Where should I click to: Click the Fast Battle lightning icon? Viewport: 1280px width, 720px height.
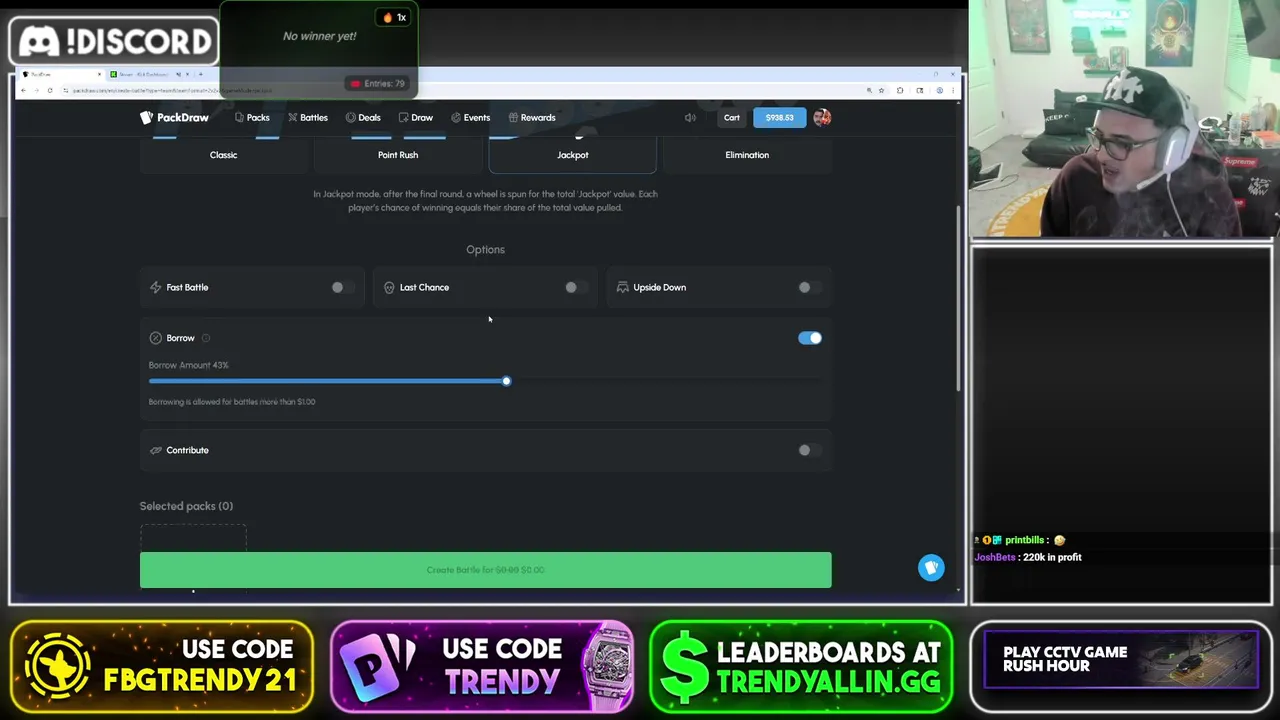click(x=155, y=287)
